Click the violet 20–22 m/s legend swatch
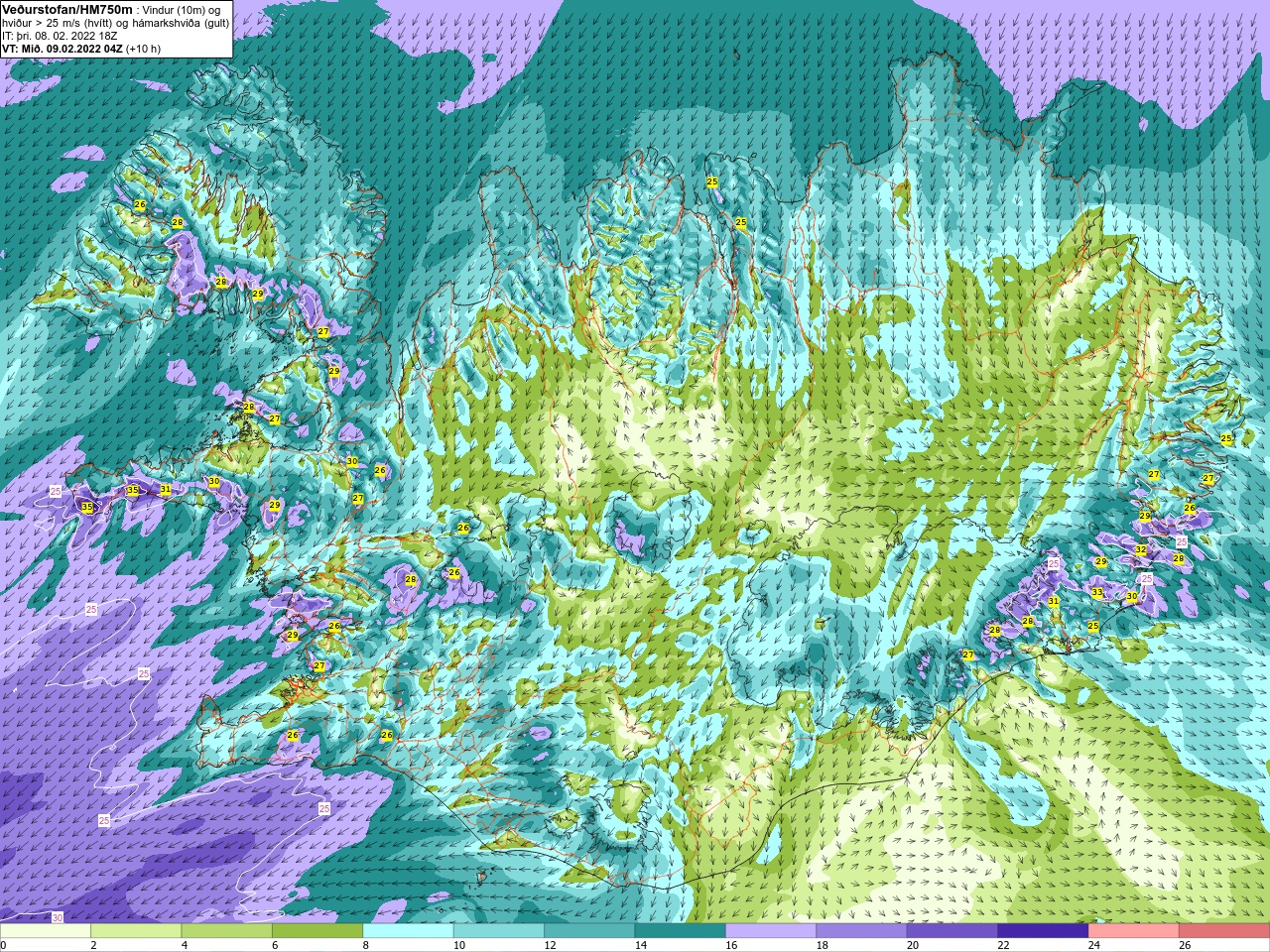Image resolution: width=1270 pixels, height=952 pixels. coord(952,931)
